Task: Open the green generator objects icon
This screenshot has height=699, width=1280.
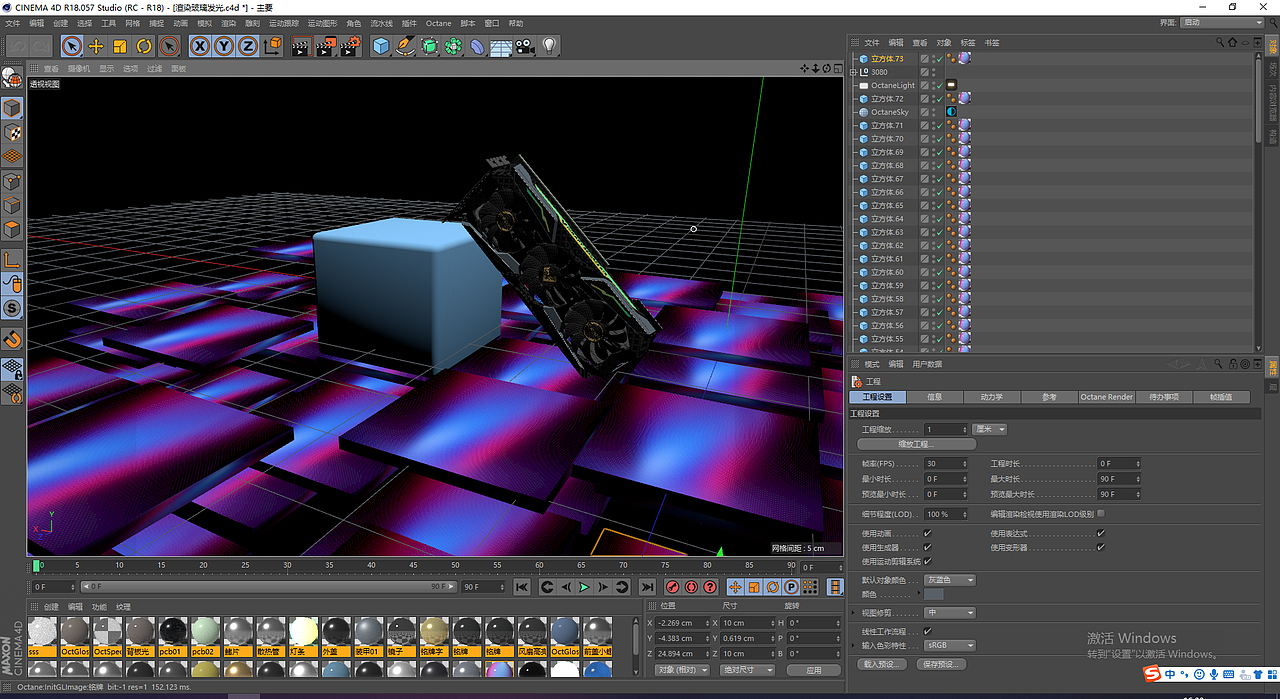Action: coord(429,46)
